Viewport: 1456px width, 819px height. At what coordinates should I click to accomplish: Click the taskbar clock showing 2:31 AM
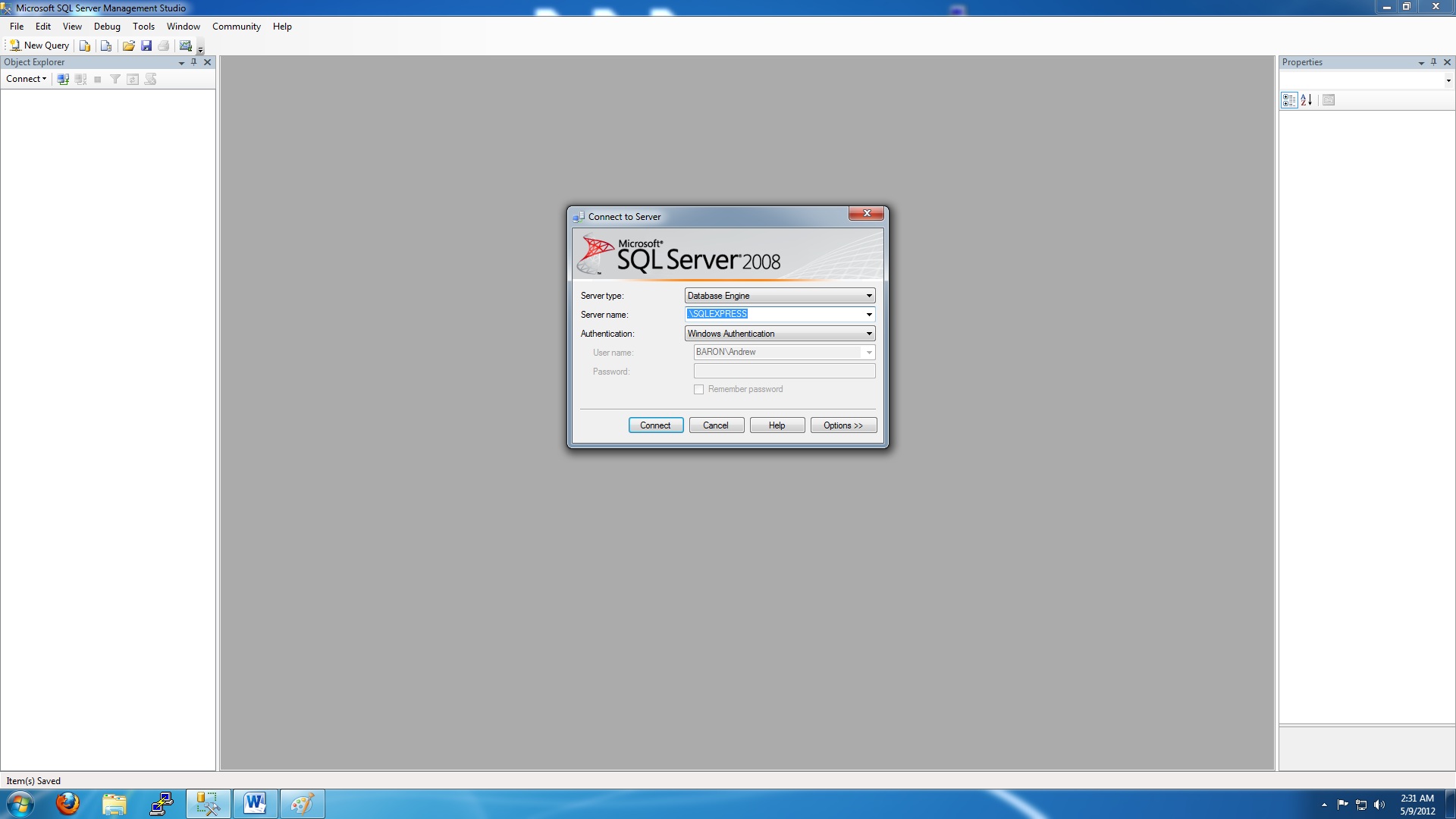(x=1417, y=805)
